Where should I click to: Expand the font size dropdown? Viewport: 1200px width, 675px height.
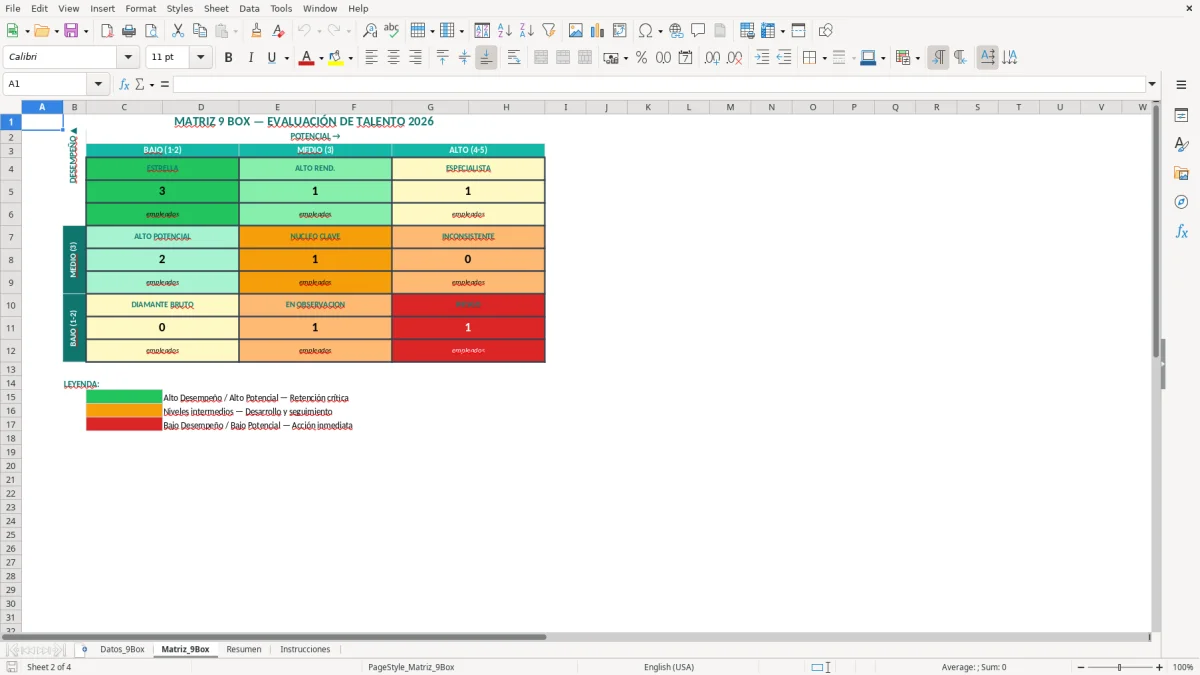(x=201, y=58)
